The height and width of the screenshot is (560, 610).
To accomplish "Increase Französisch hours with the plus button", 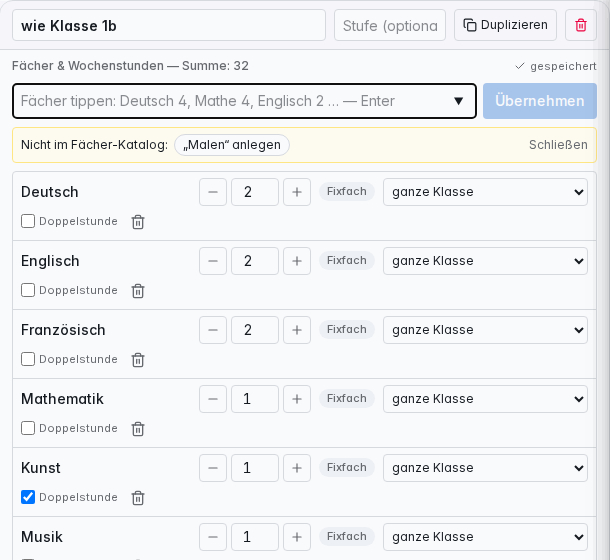I will coord(297,330).
